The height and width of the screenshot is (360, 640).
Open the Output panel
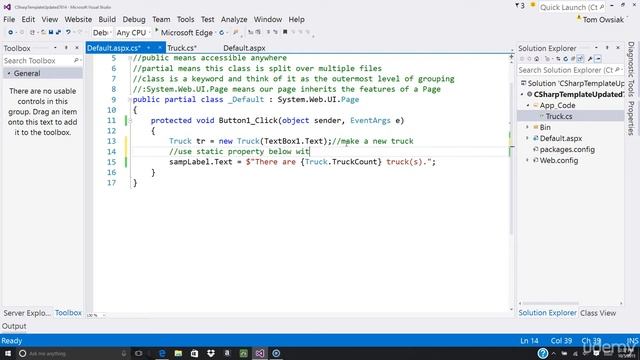point(14,326)
